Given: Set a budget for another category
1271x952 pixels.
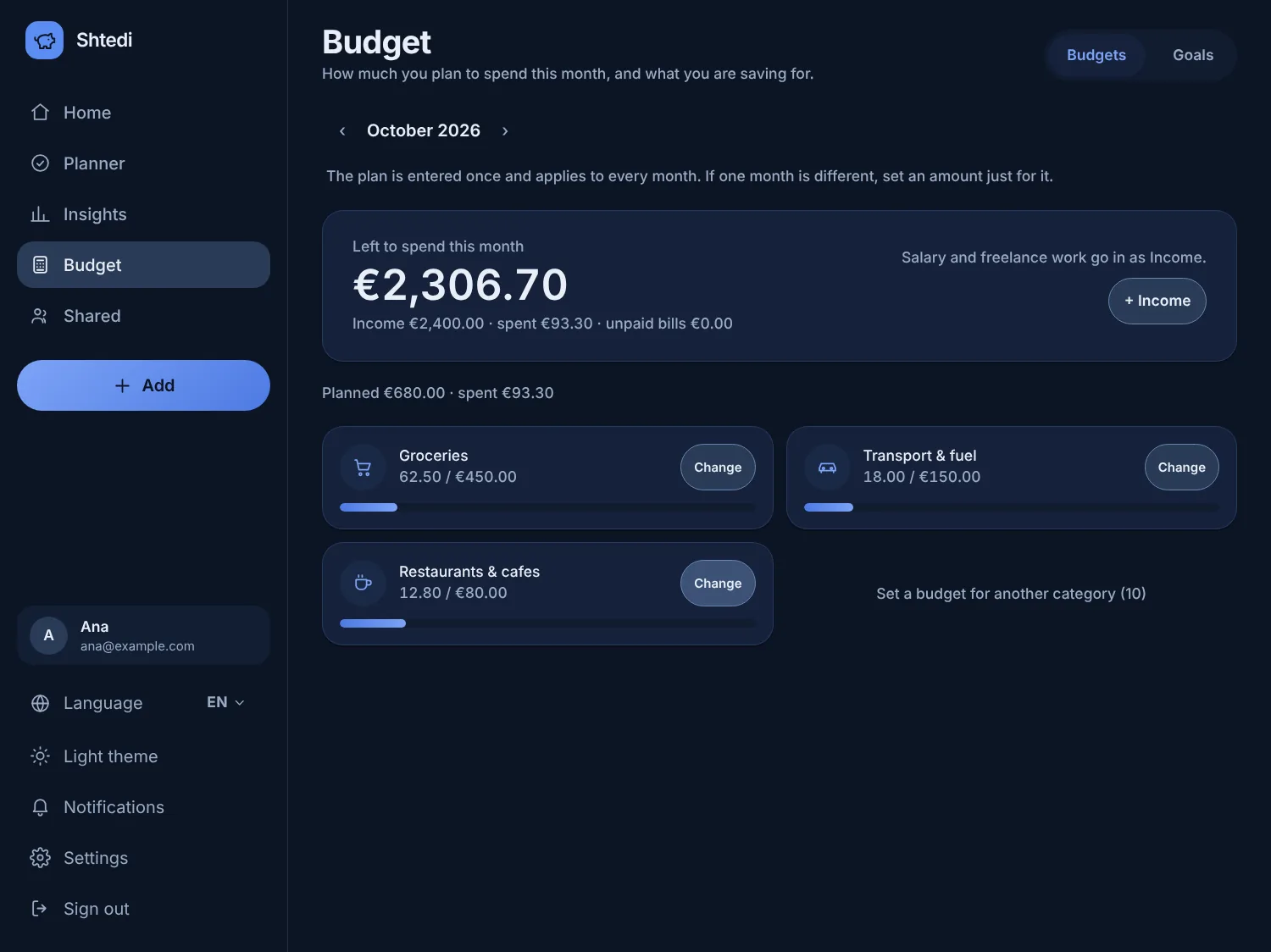Looking at the screenshot, I should tap(1011, 594).
